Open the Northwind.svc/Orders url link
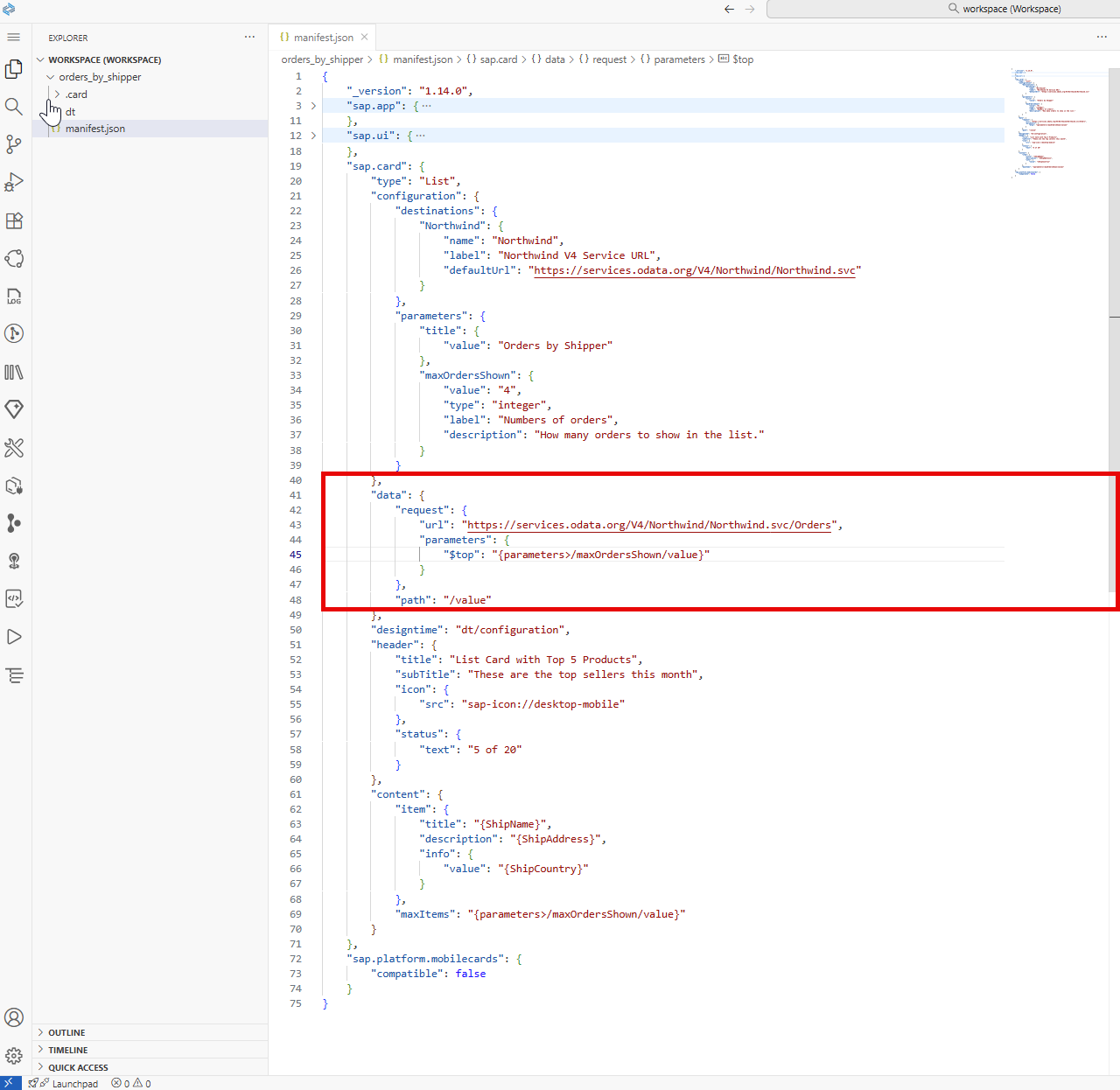 tap(649, 525)
